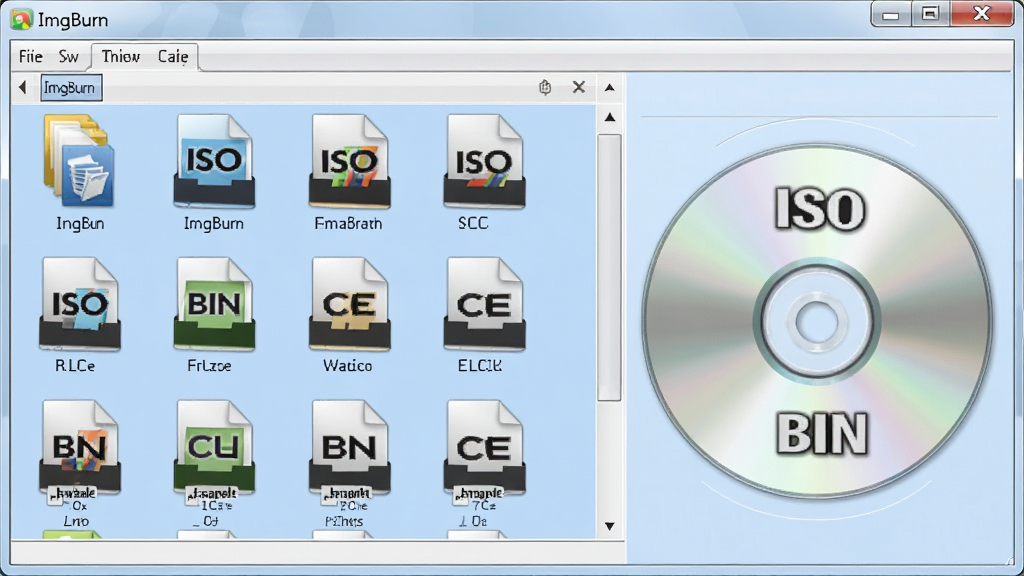Select the plain gray BN file icon
The image size is (1024, 576).
[349, 447]
